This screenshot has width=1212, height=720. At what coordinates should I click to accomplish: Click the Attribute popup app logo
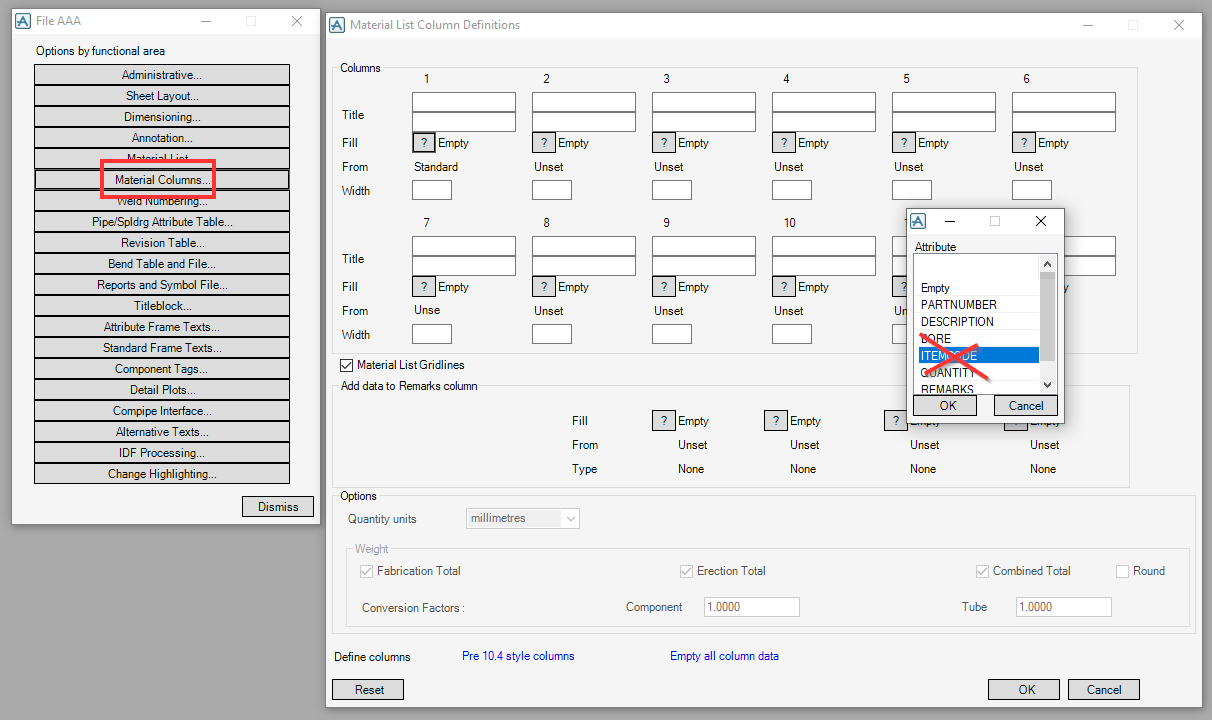tap(918, 221)
